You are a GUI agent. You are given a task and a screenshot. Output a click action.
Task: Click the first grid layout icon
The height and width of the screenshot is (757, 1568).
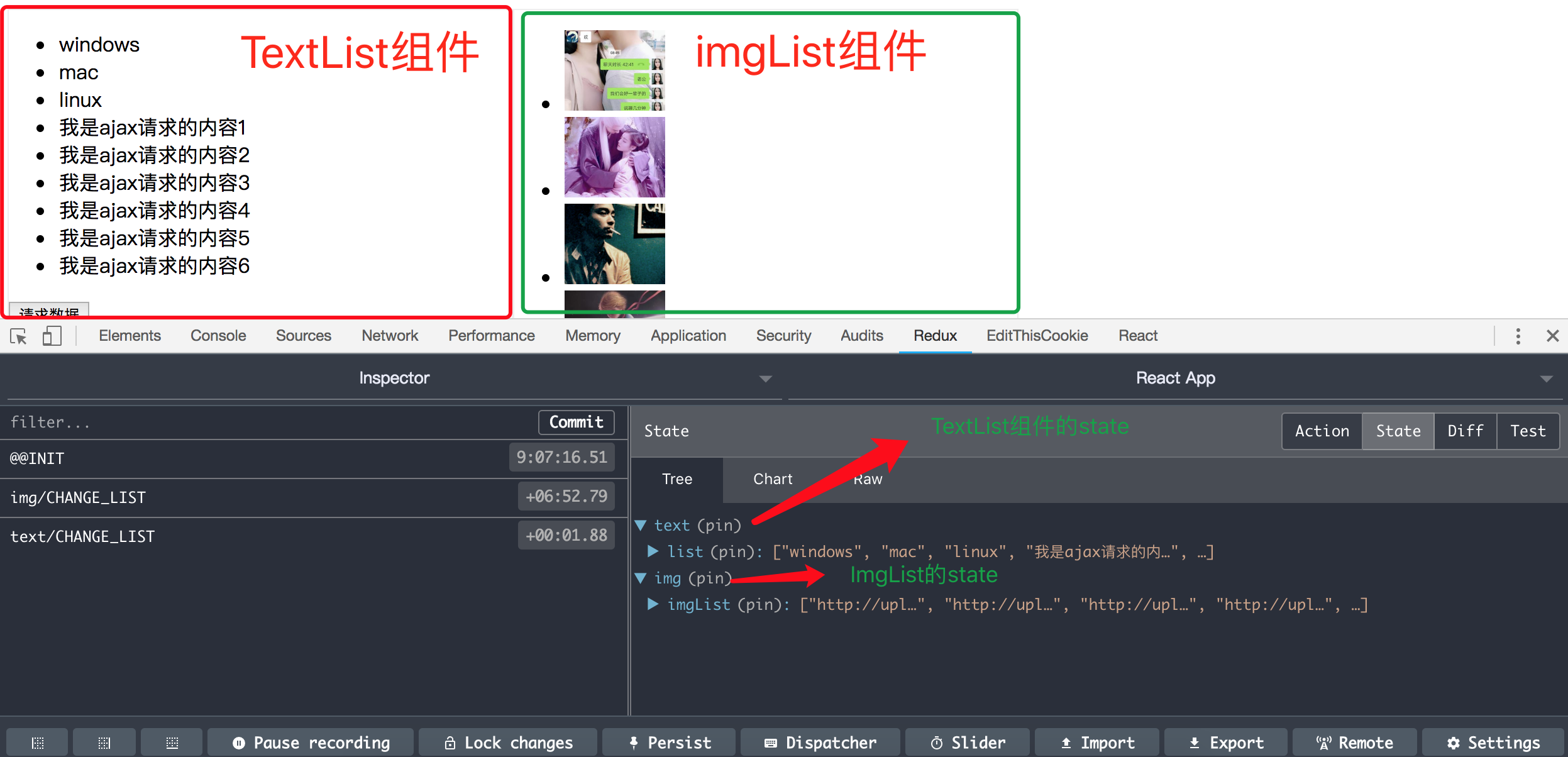click(x=38, y=743)
